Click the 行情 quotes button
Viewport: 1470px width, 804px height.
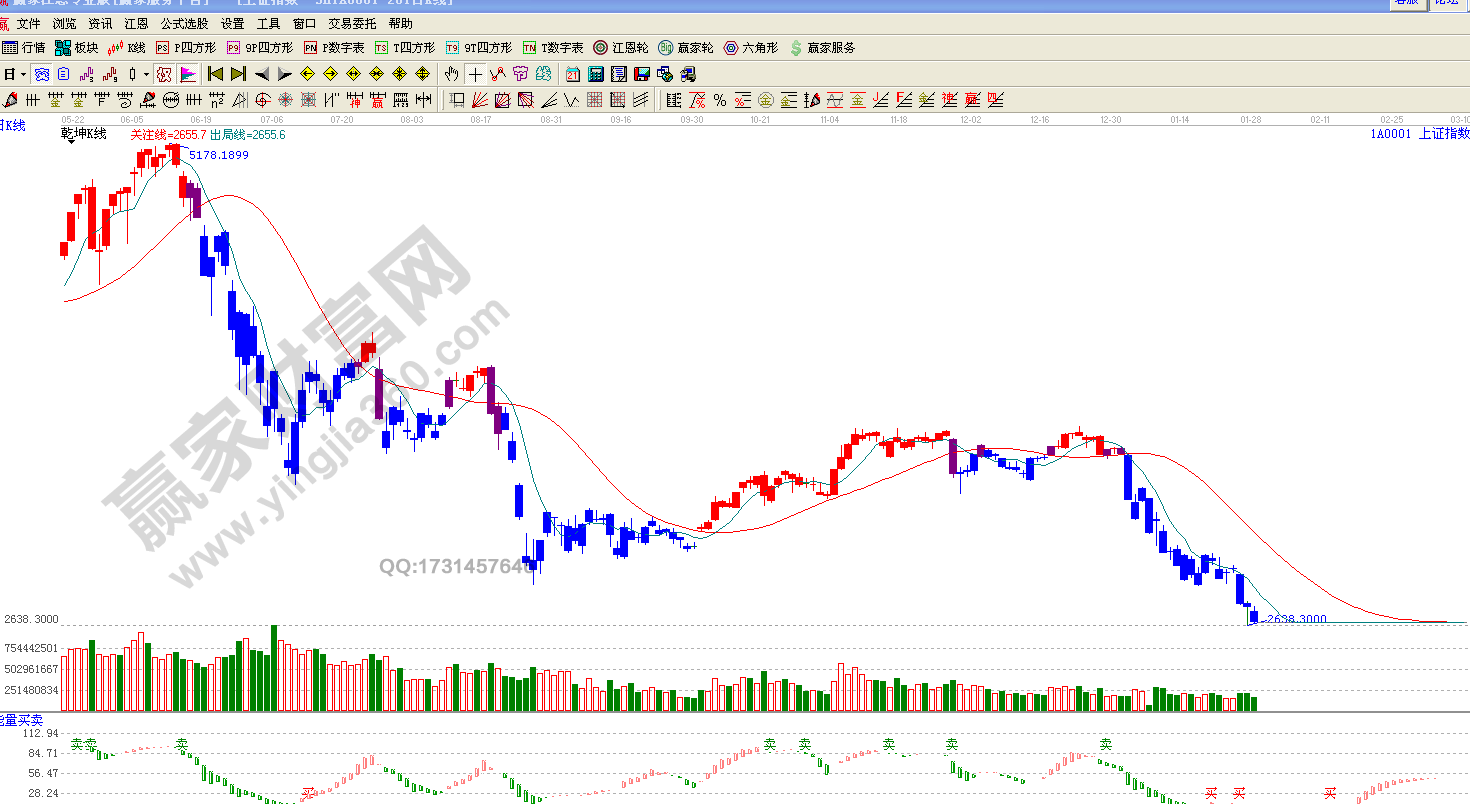pos(25,47)
